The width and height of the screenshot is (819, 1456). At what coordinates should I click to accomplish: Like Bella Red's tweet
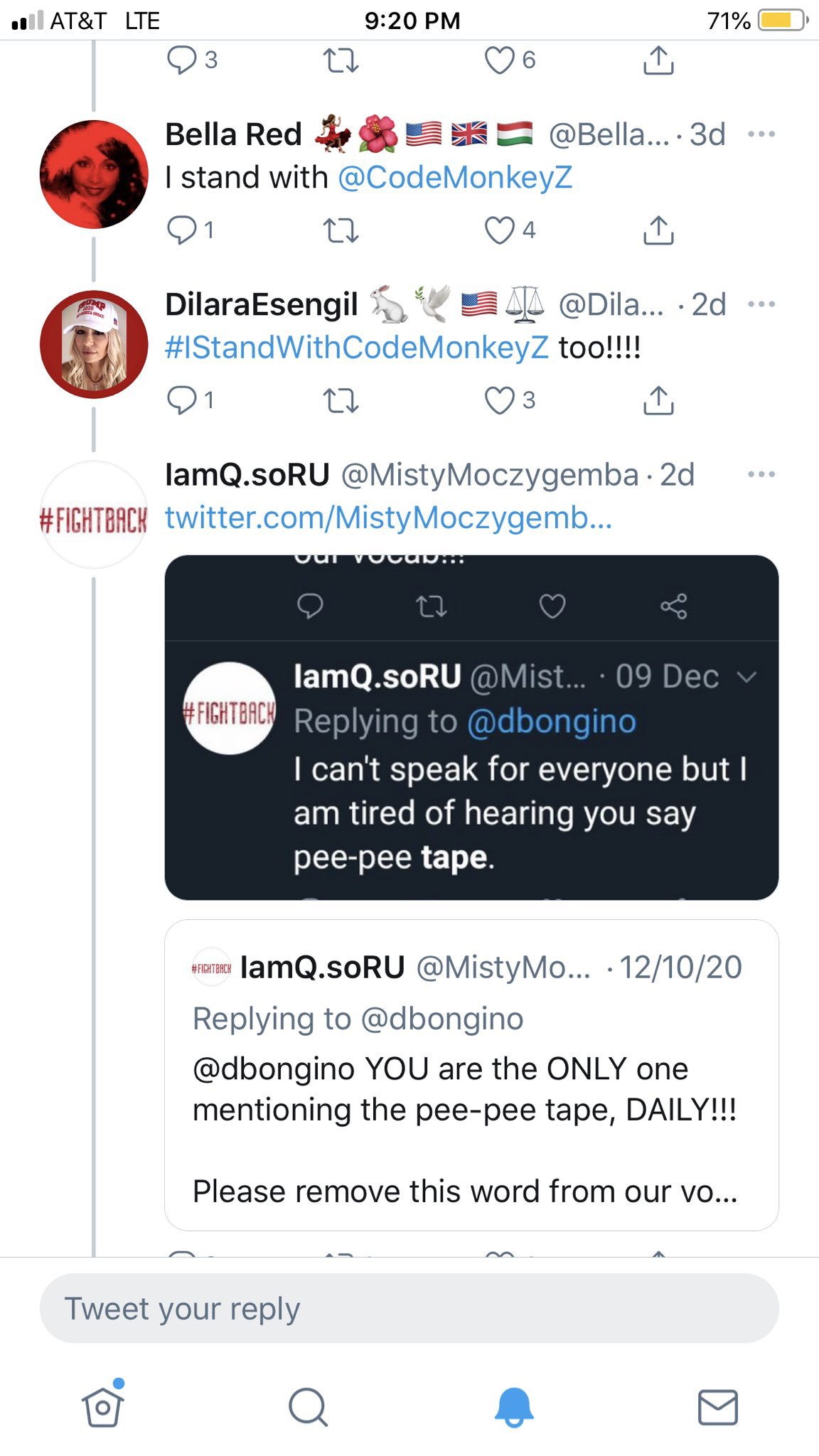point(500,230)
